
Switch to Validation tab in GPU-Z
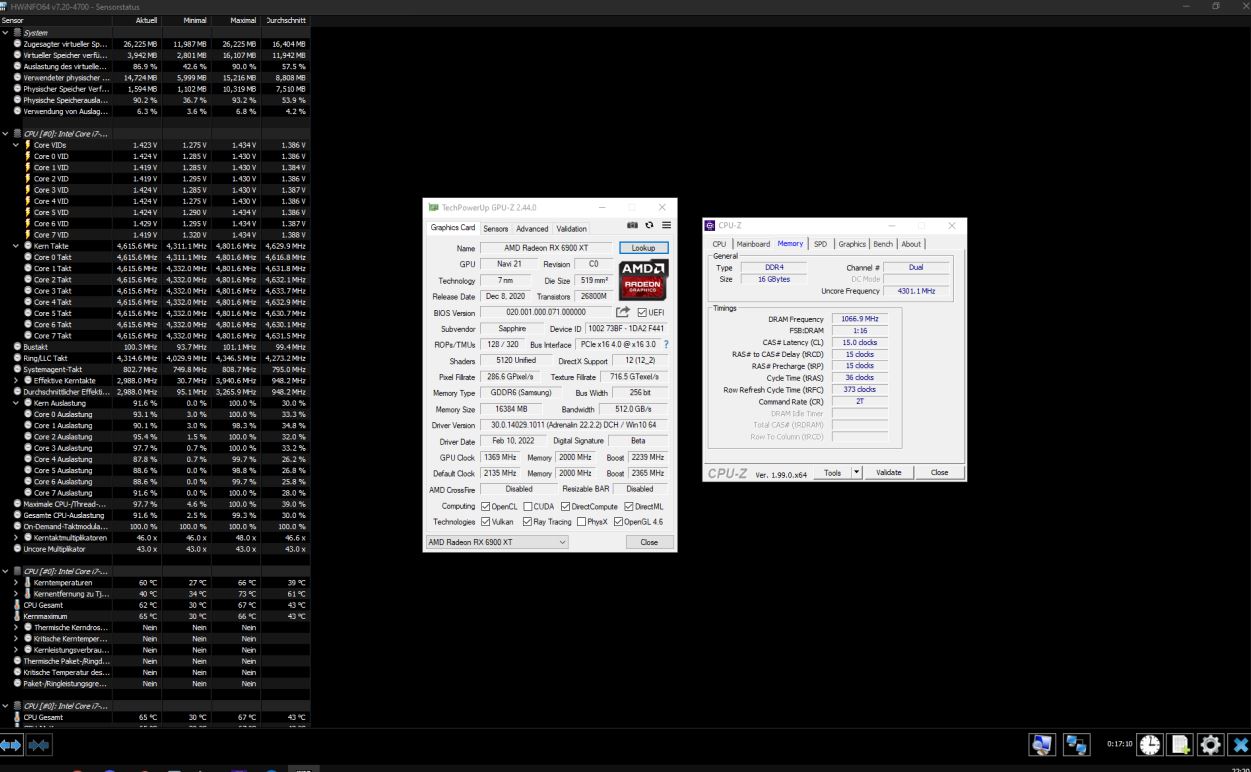[572, 229]
